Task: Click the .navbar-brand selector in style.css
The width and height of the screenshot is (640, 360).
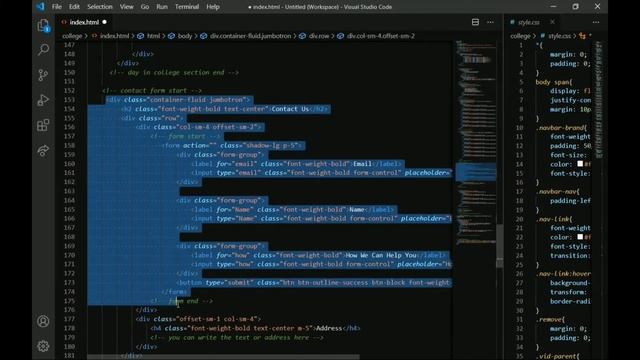Action: (x=561, y=127)
